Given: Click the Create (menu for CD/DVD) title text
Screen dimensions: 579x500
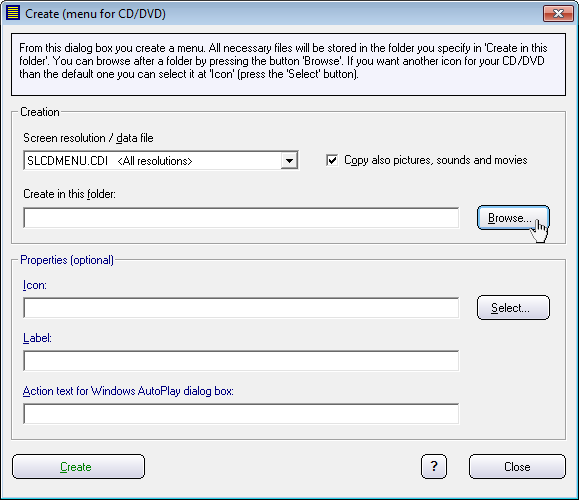Looking at the screenshot, I should 95,14.
